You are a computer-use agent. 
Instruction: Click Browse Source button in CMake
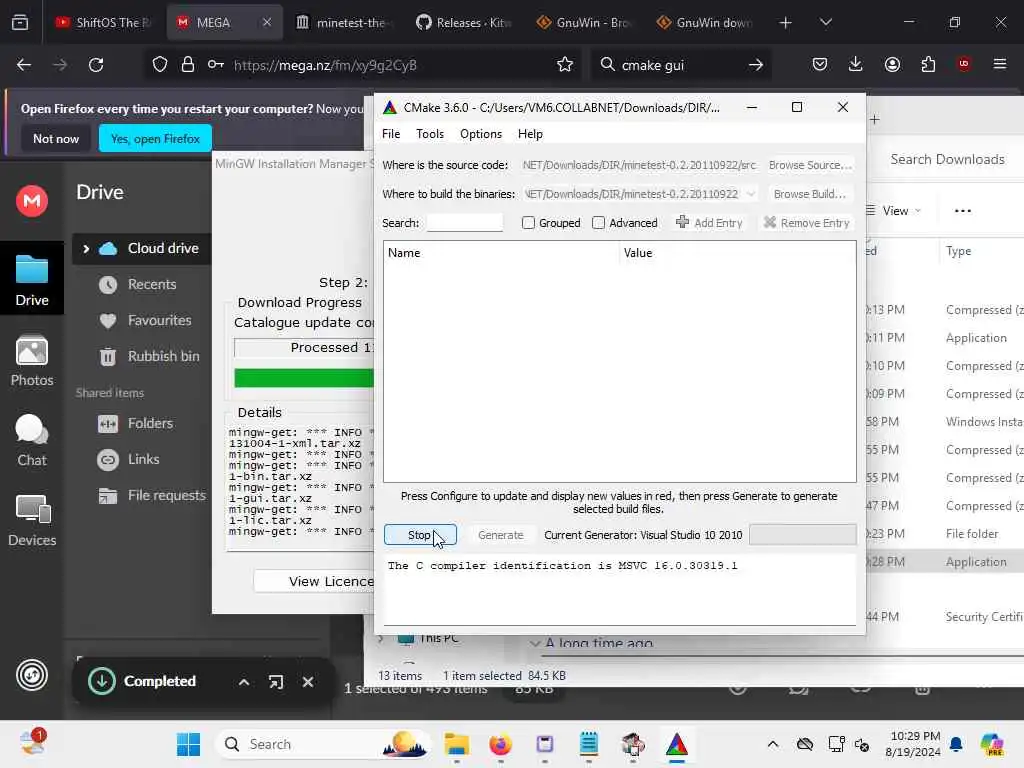pyautogui.click(x=810, y=165)
